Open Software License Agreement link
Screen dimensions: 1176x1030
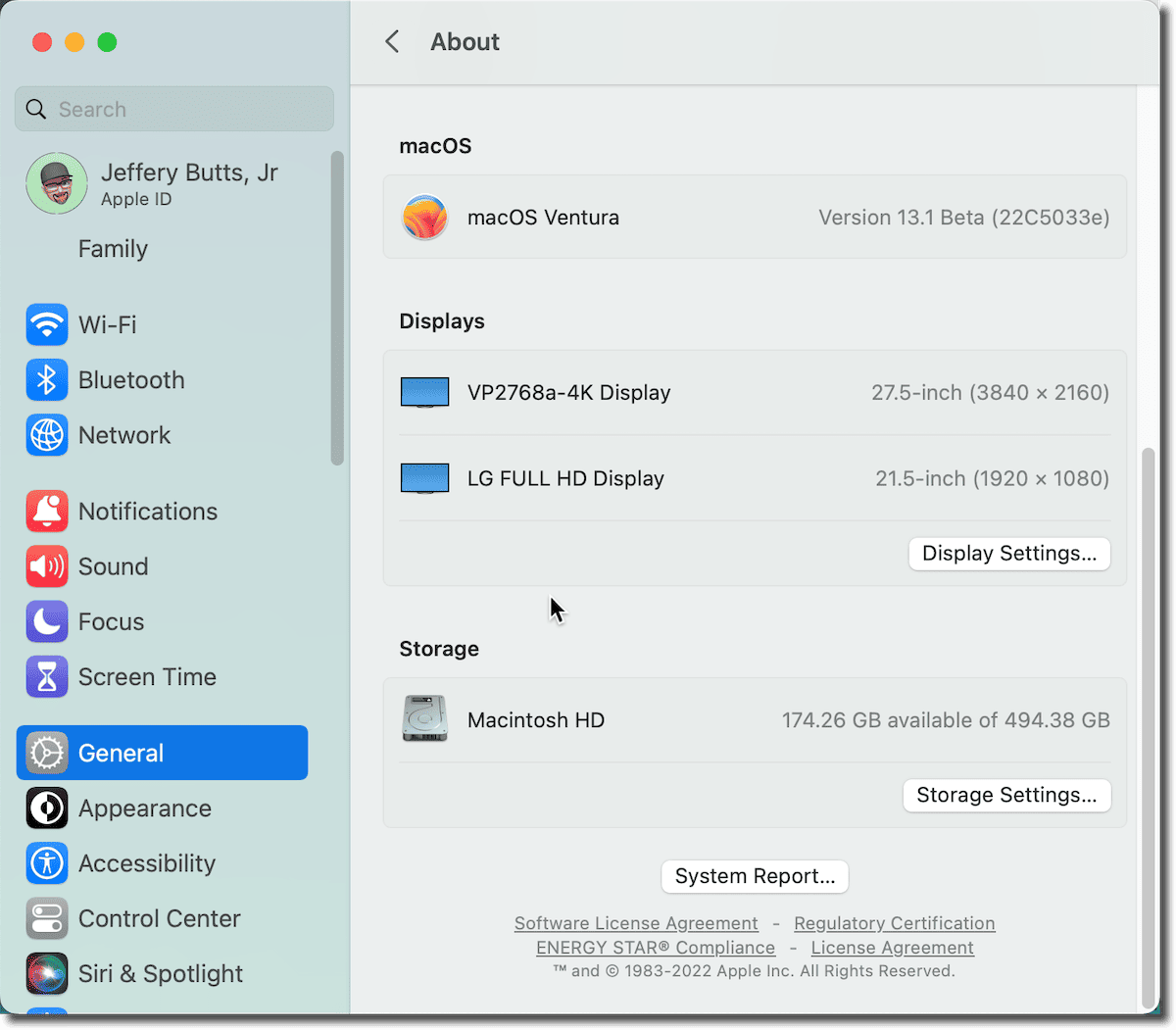pyautogui.click(x=636, y=923)
